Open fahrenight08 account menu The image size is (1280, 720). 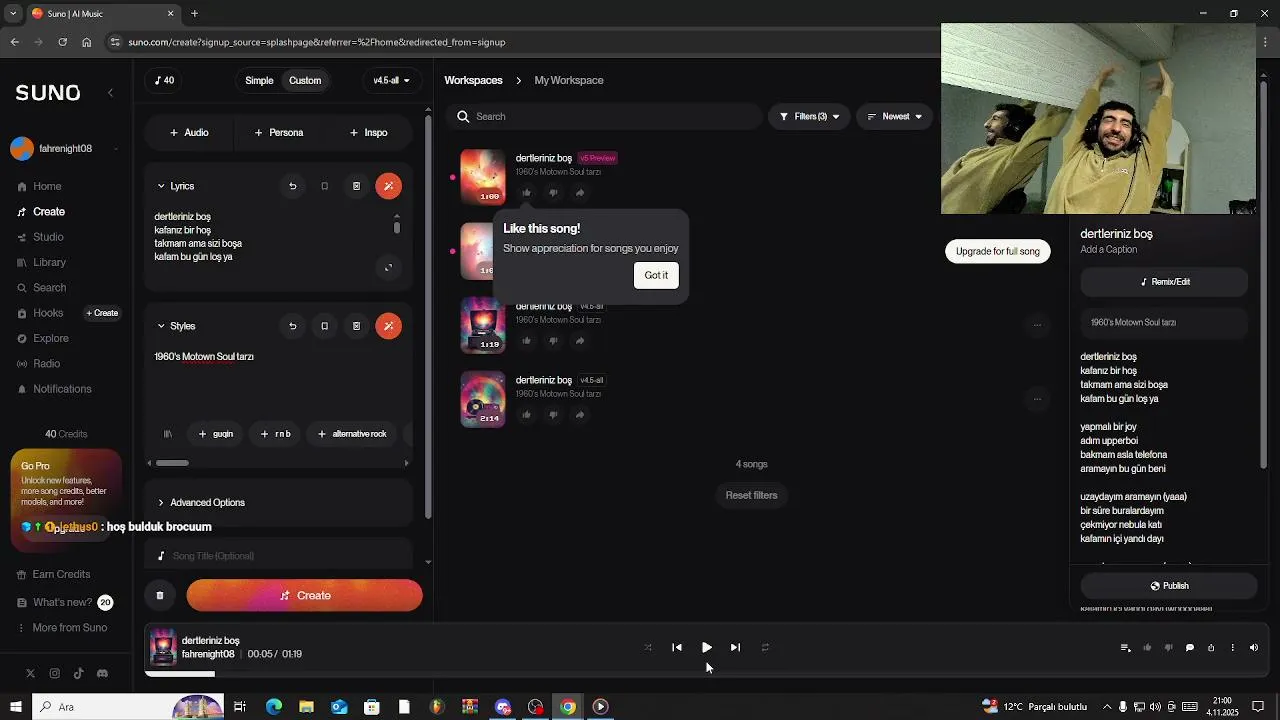64,148
